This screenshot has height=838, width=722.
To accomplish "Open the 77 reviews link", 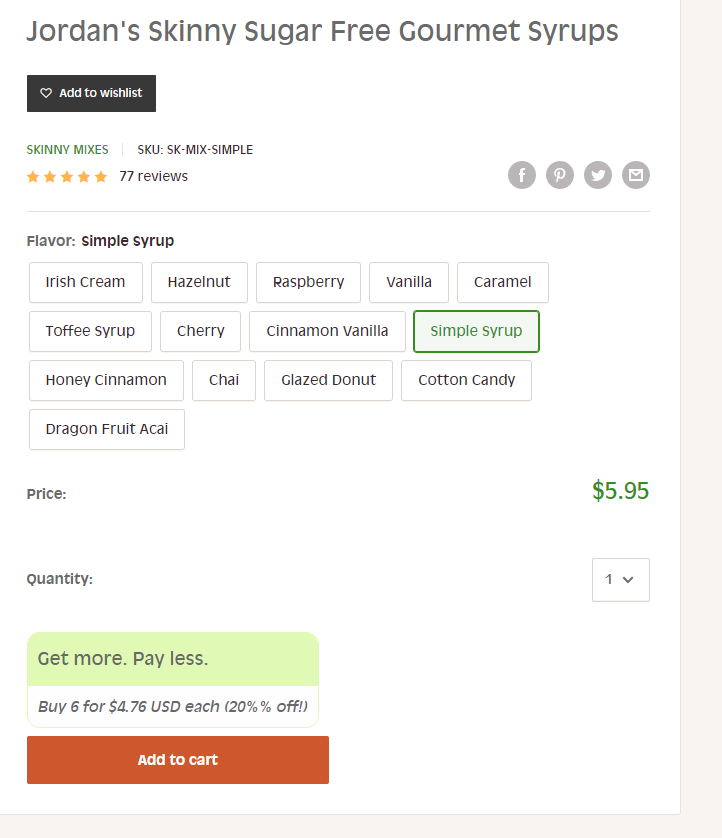I will tap(153, 176).
